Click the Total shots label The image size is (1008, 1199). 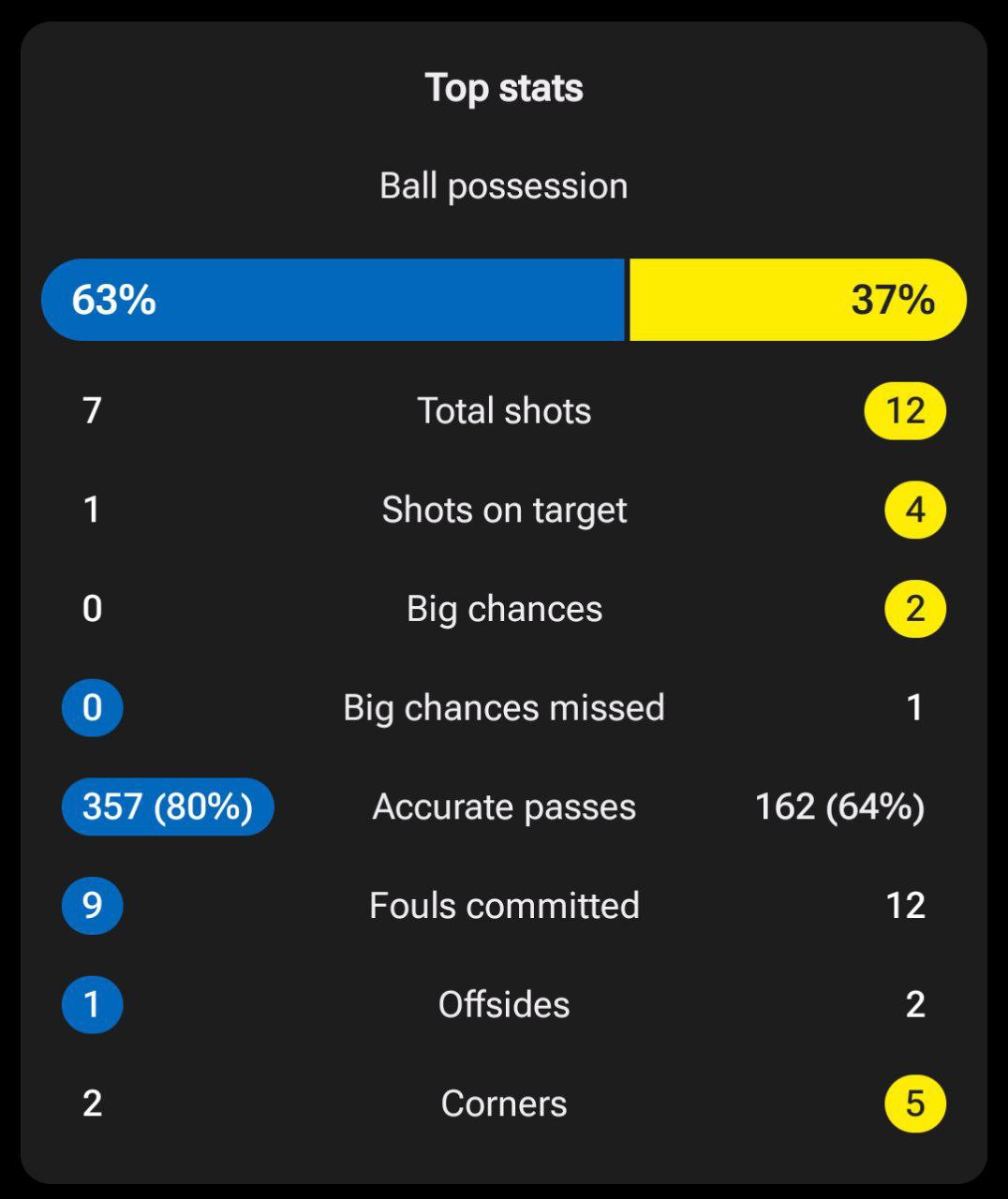pyautogui.click(x=504, y=411)
